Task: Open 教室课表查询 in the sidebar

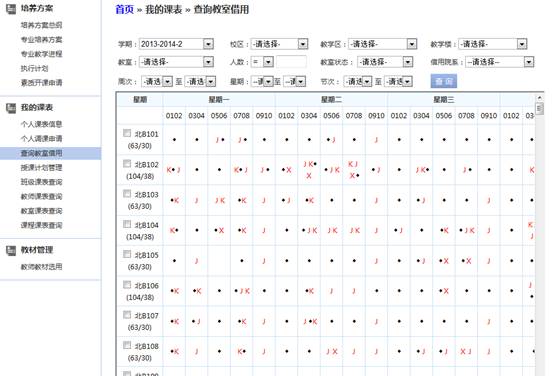Action: pyautogui.click(x=41, y=211)
